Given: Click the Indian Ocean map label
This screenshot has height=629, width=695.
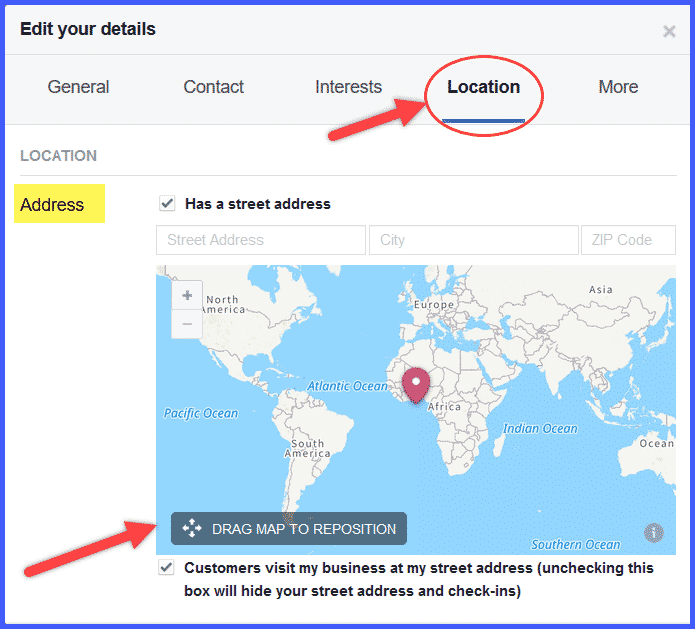Looking at the screenshot, I should pos(540,428).
